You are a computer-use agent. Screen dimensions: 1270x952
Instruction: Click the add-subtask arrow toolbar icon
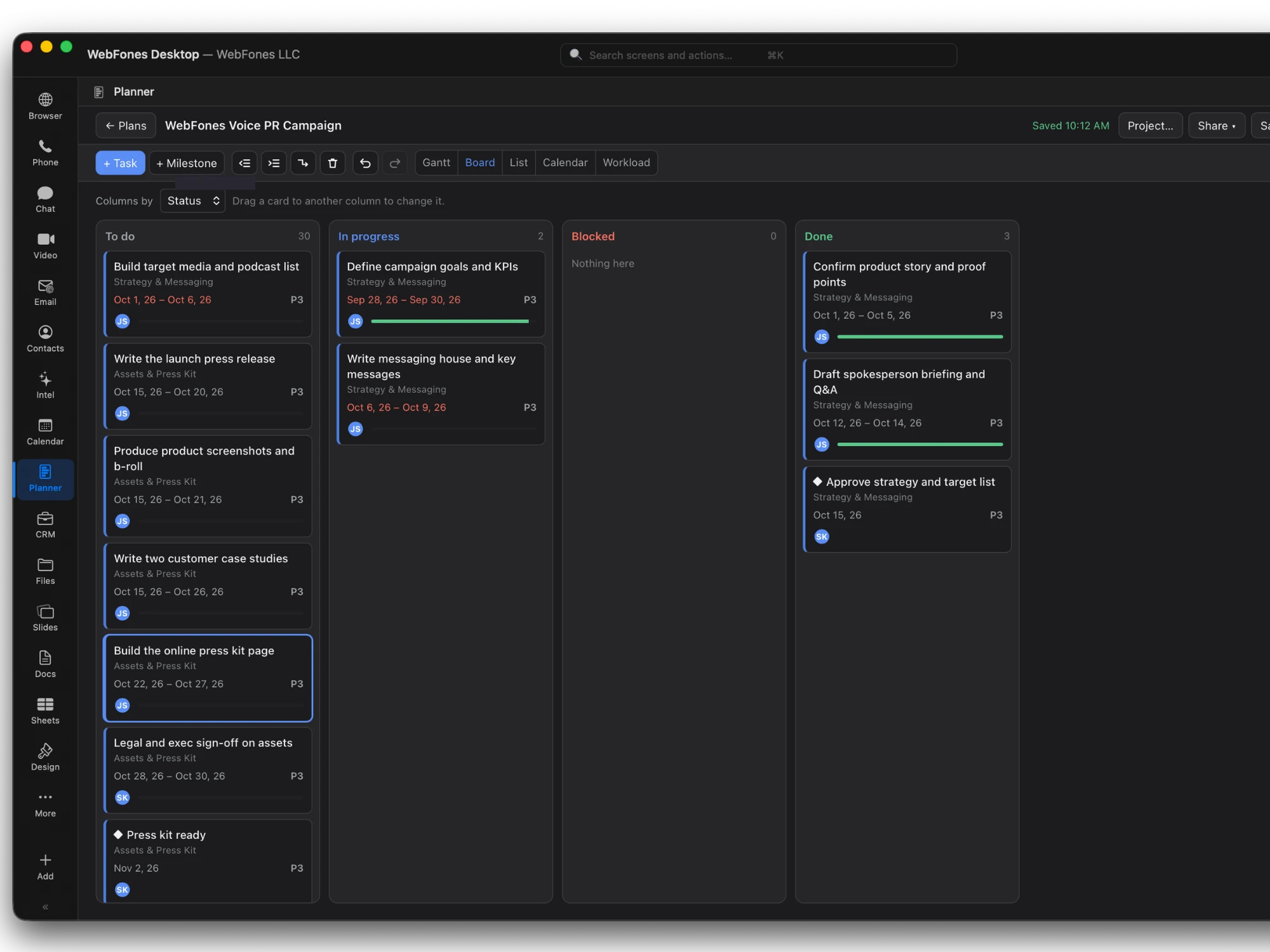click(x=303, y=163)
